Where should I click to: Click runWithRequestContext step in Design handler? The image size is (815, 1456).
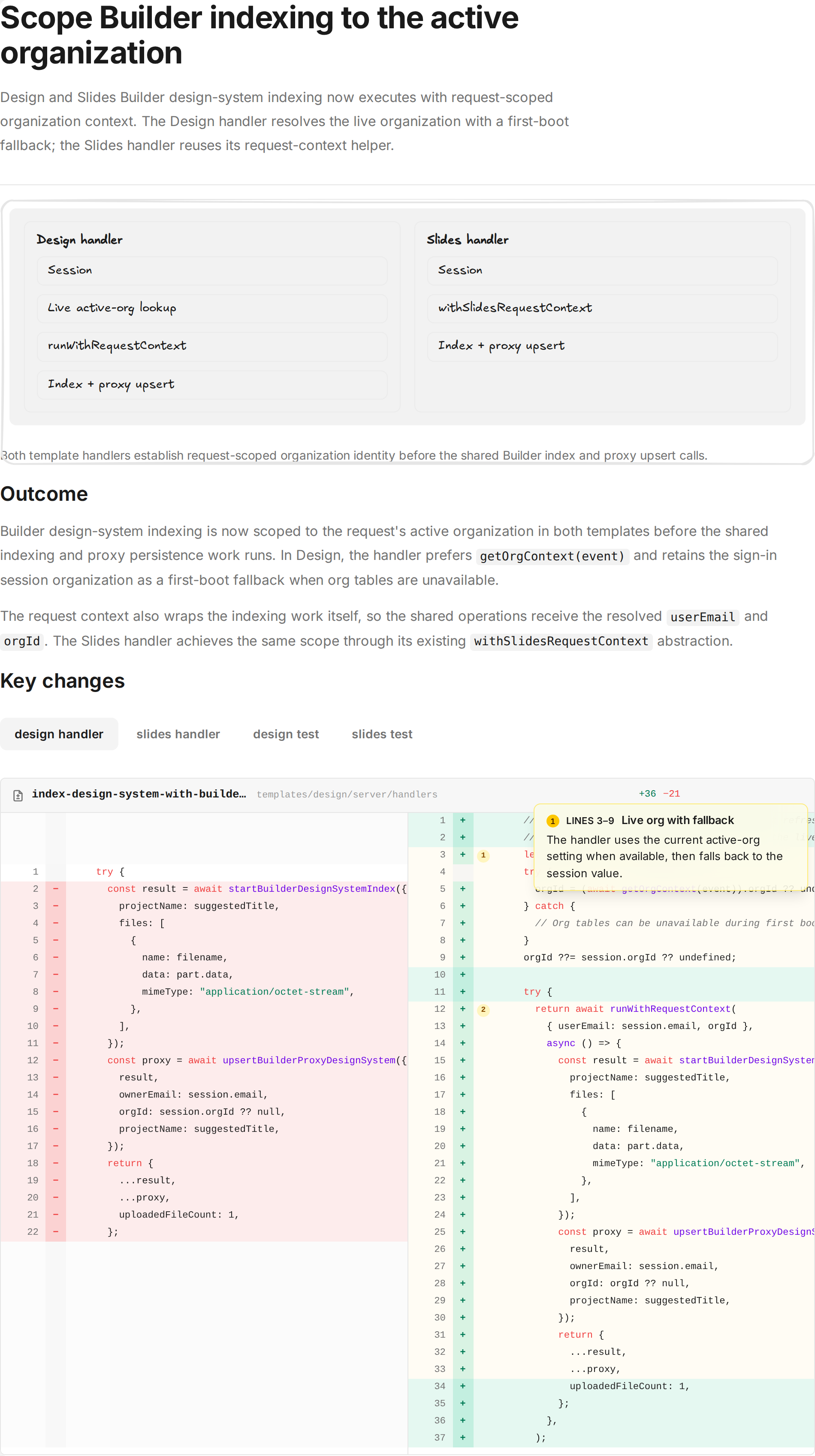pyautogui.click(x=212, y=346)
